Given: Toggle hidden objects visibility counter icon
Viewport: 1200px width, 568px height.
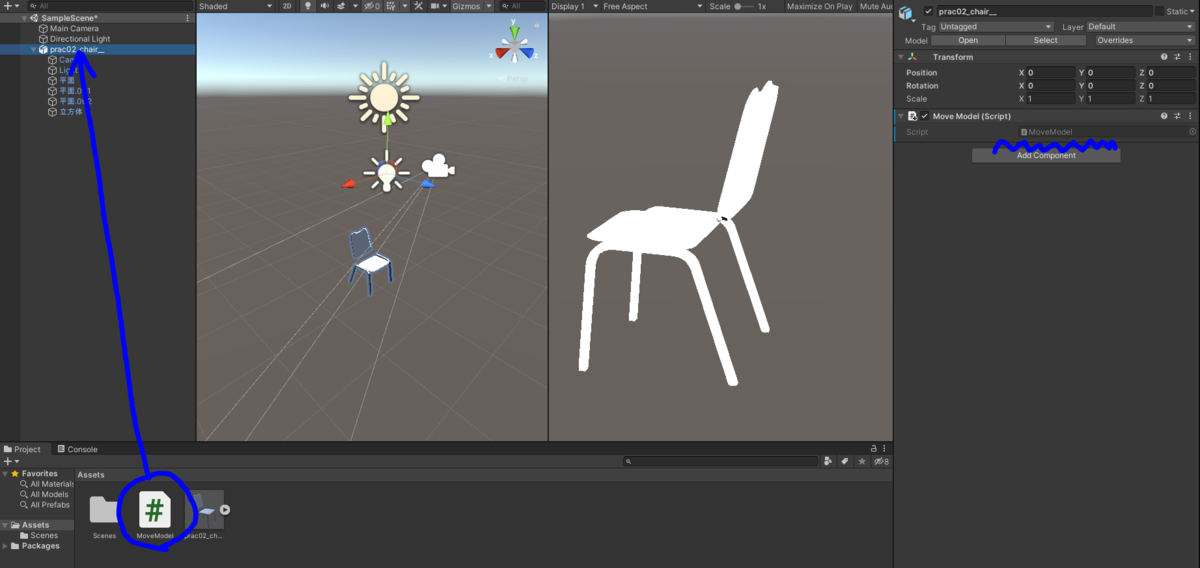Looking at the screenshot, I should (x=372, y=6).
